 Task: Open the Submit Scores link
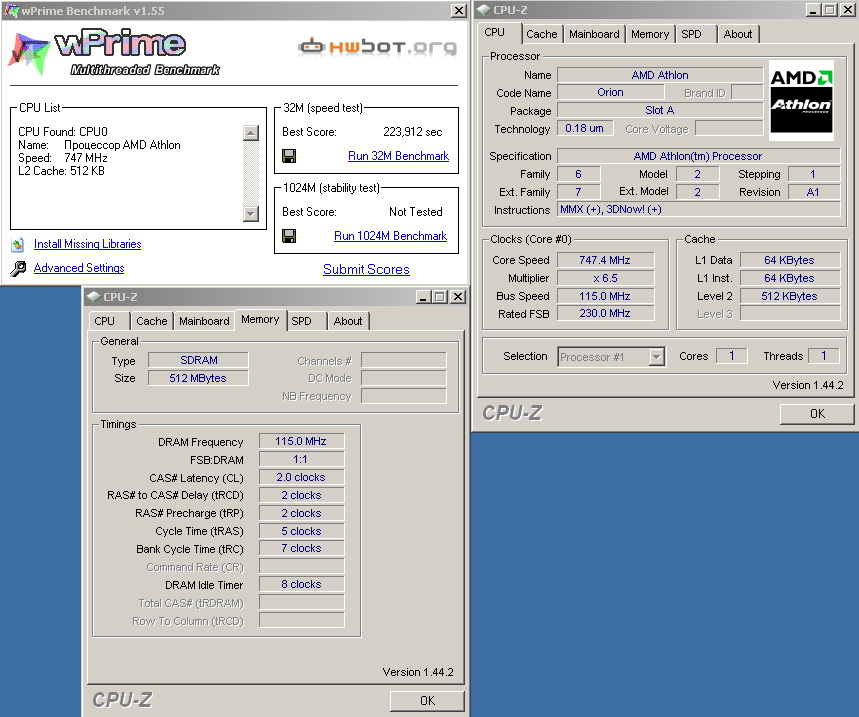pos(366,269)
